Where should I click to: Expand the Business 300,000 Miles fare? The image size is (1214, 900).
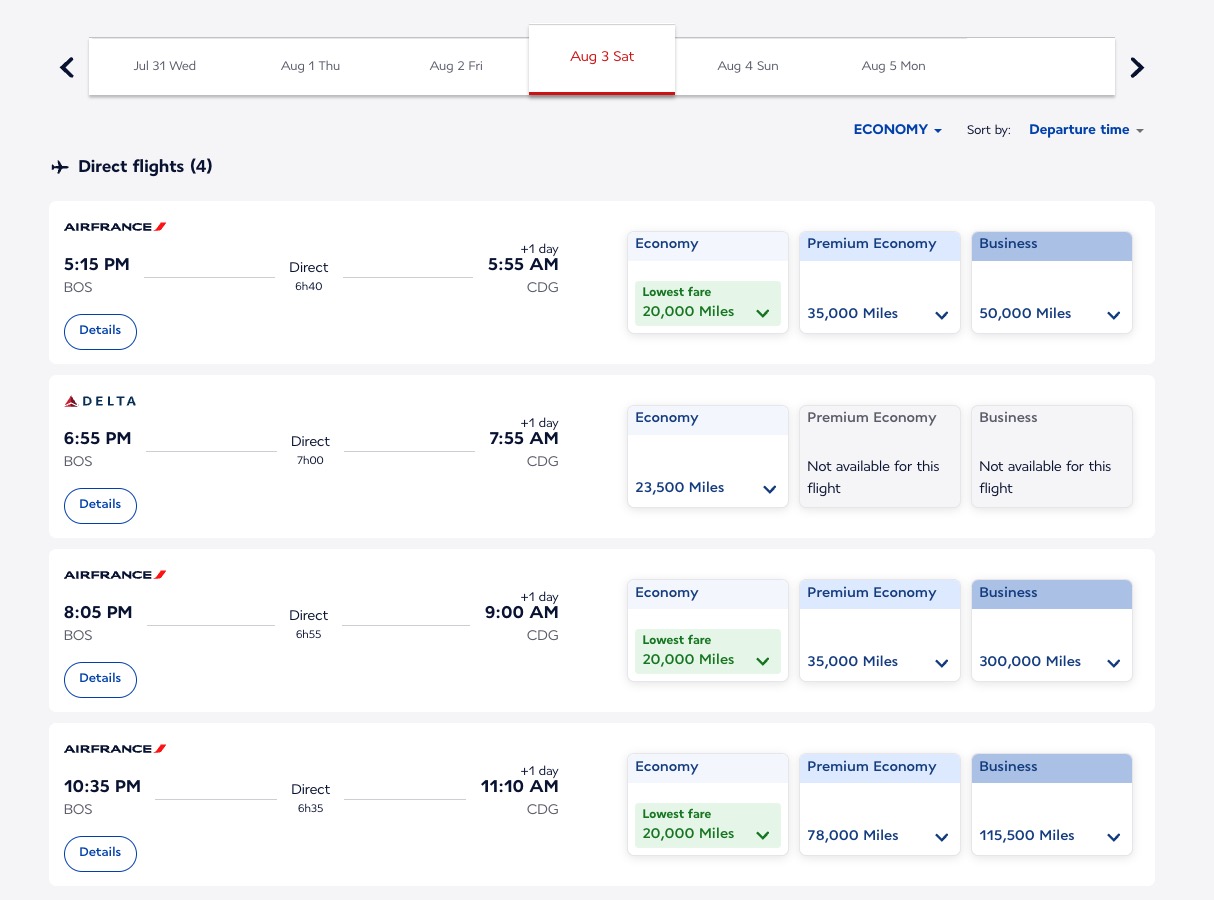(x=1113, y=662)
